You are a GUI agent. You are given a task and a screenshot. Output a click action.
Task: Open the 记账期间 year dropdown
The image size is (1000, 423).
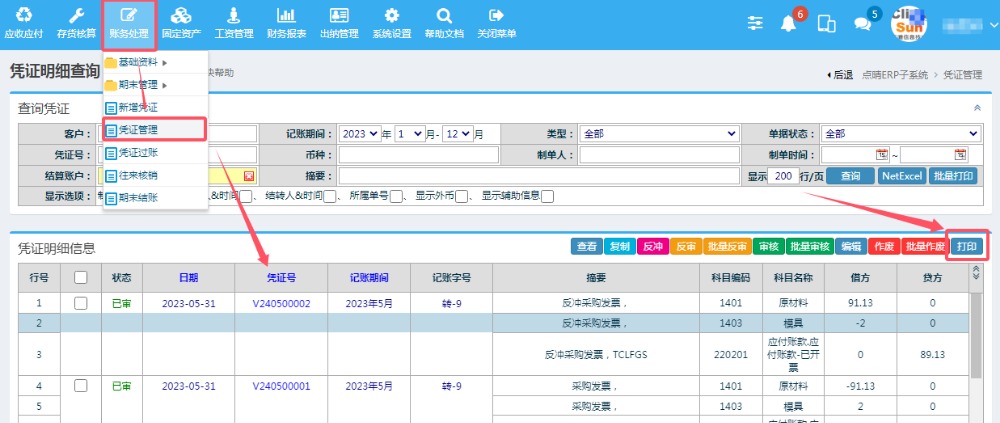pyautogui.click(x=360, y=134)
